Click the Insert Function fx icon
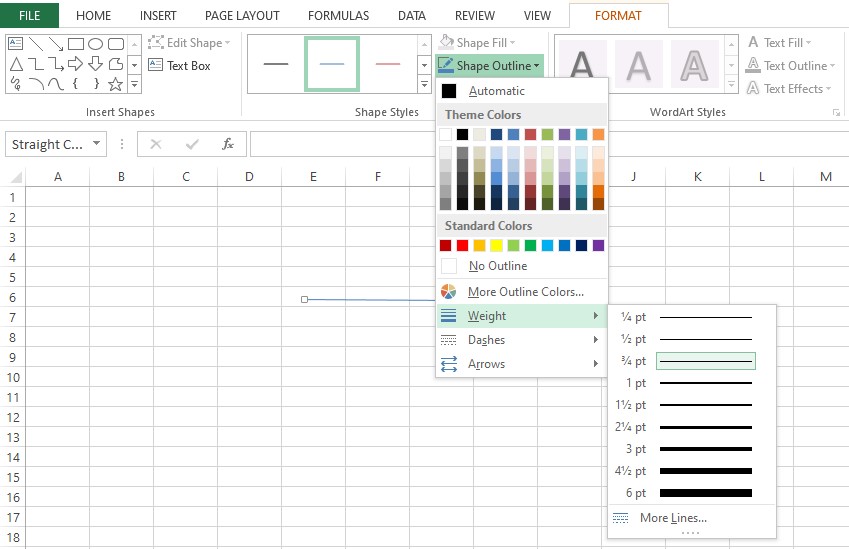Image resolution: width=849 pixels, height=549 pixels. point(228,144)
